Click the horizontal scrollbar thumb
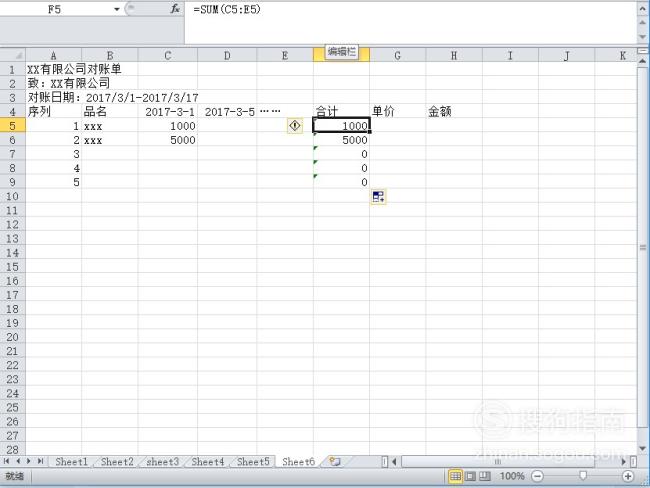650x488 pixels. (x=497, y=461)
